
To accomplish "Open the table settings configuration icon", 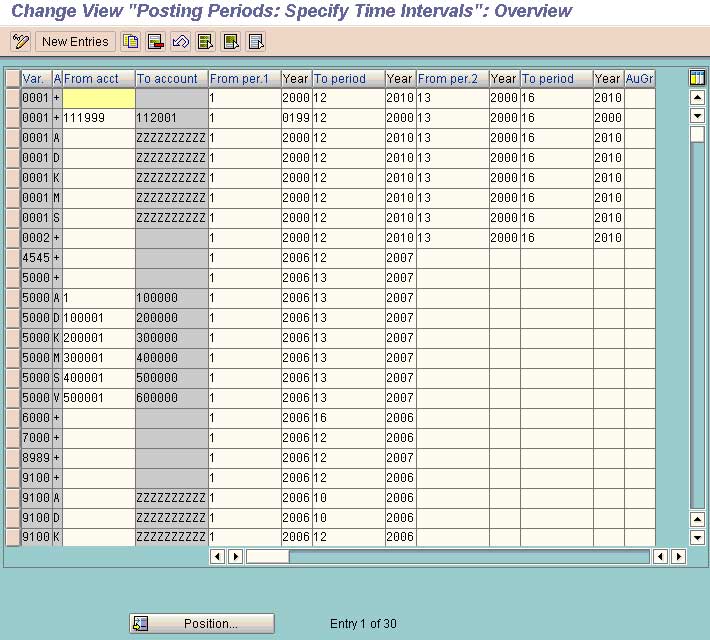I will point(697,78).
